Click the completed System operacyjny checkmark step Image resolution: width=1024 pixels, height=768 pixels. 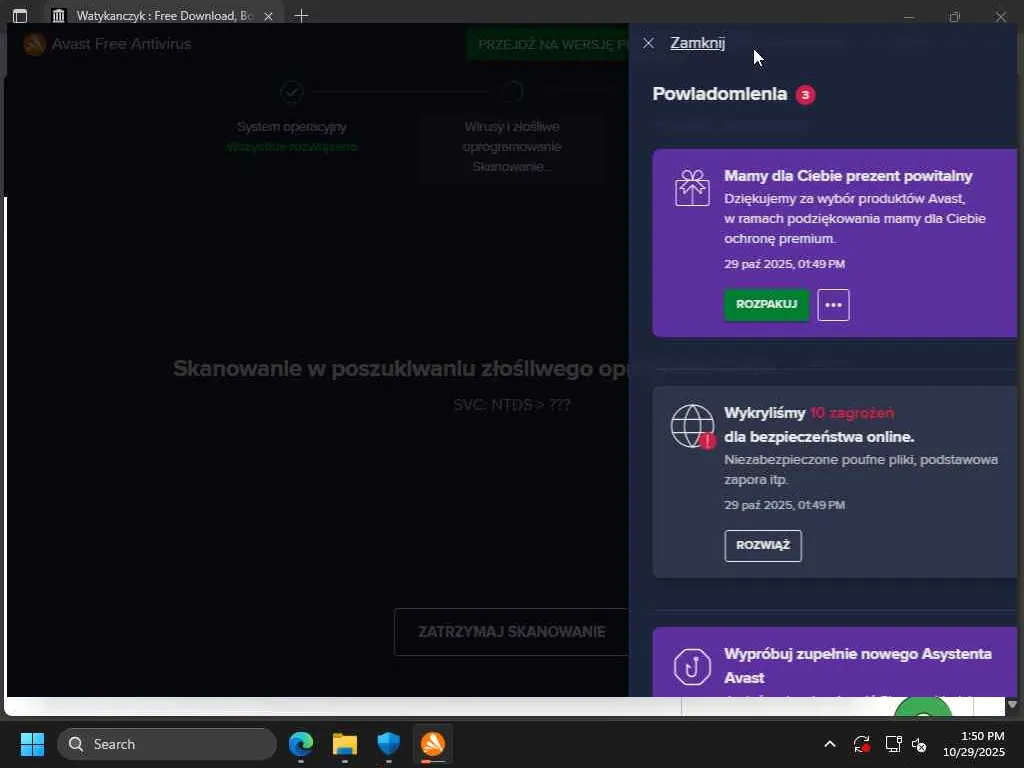[x=292, y=91]
